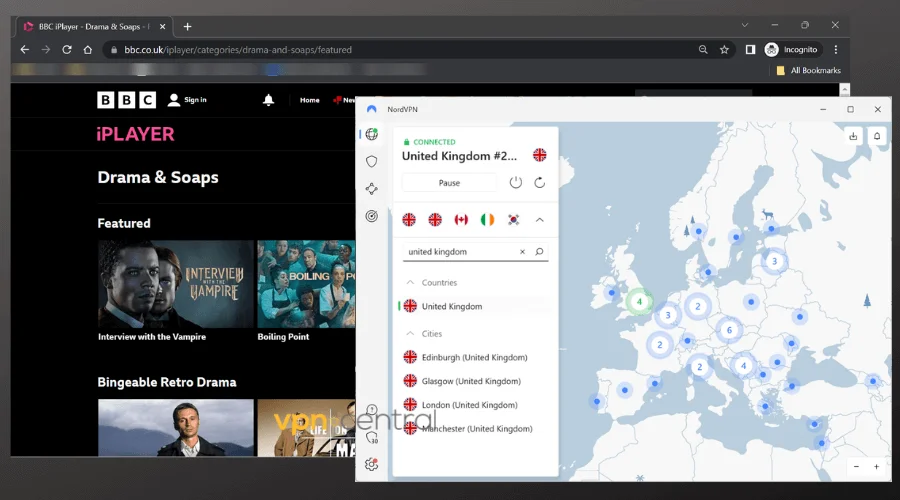Open the Chrome three-dot menu
The height and width of the screenshot is (500, 900).
836,50
